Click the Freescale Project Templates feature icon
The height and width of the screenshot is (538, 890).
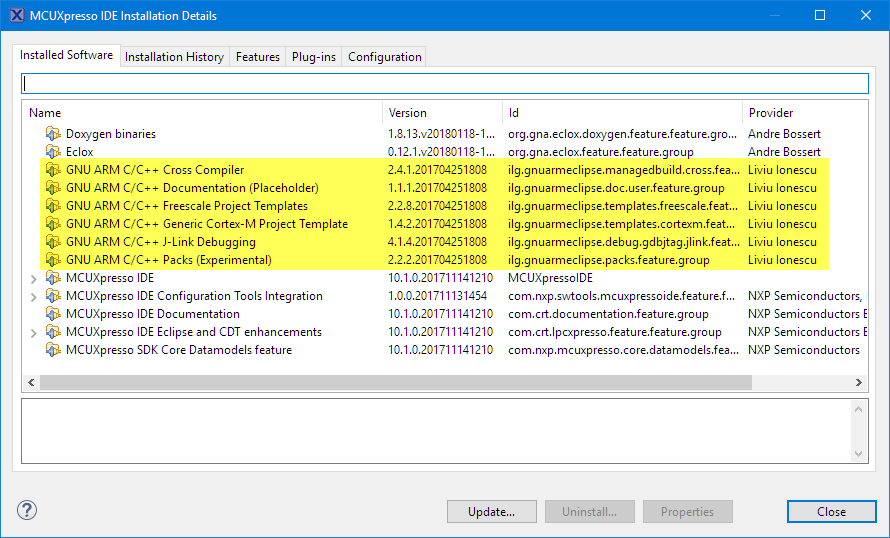53,206
